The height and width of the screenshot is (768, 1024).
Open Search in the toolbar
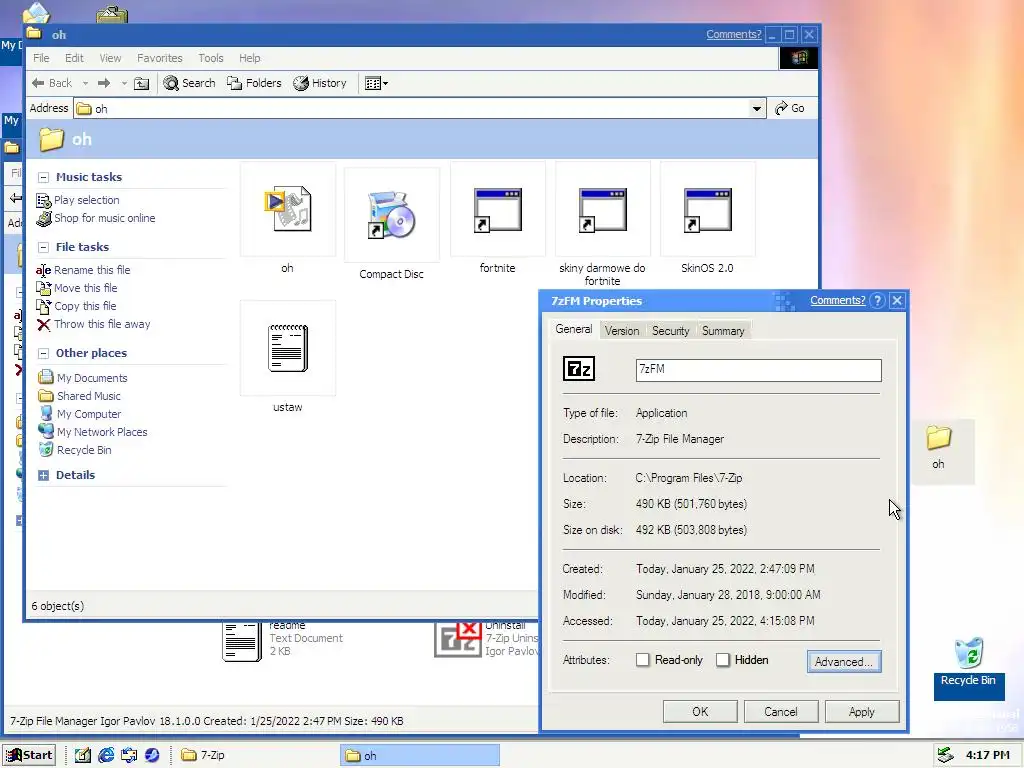point(189,83)
